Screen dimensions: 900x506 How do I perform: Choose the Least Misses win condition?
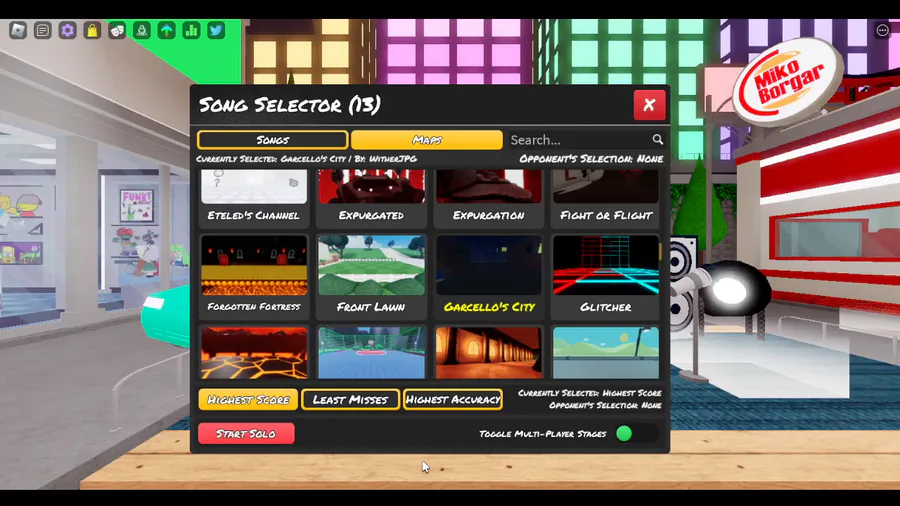coord(350,399)
